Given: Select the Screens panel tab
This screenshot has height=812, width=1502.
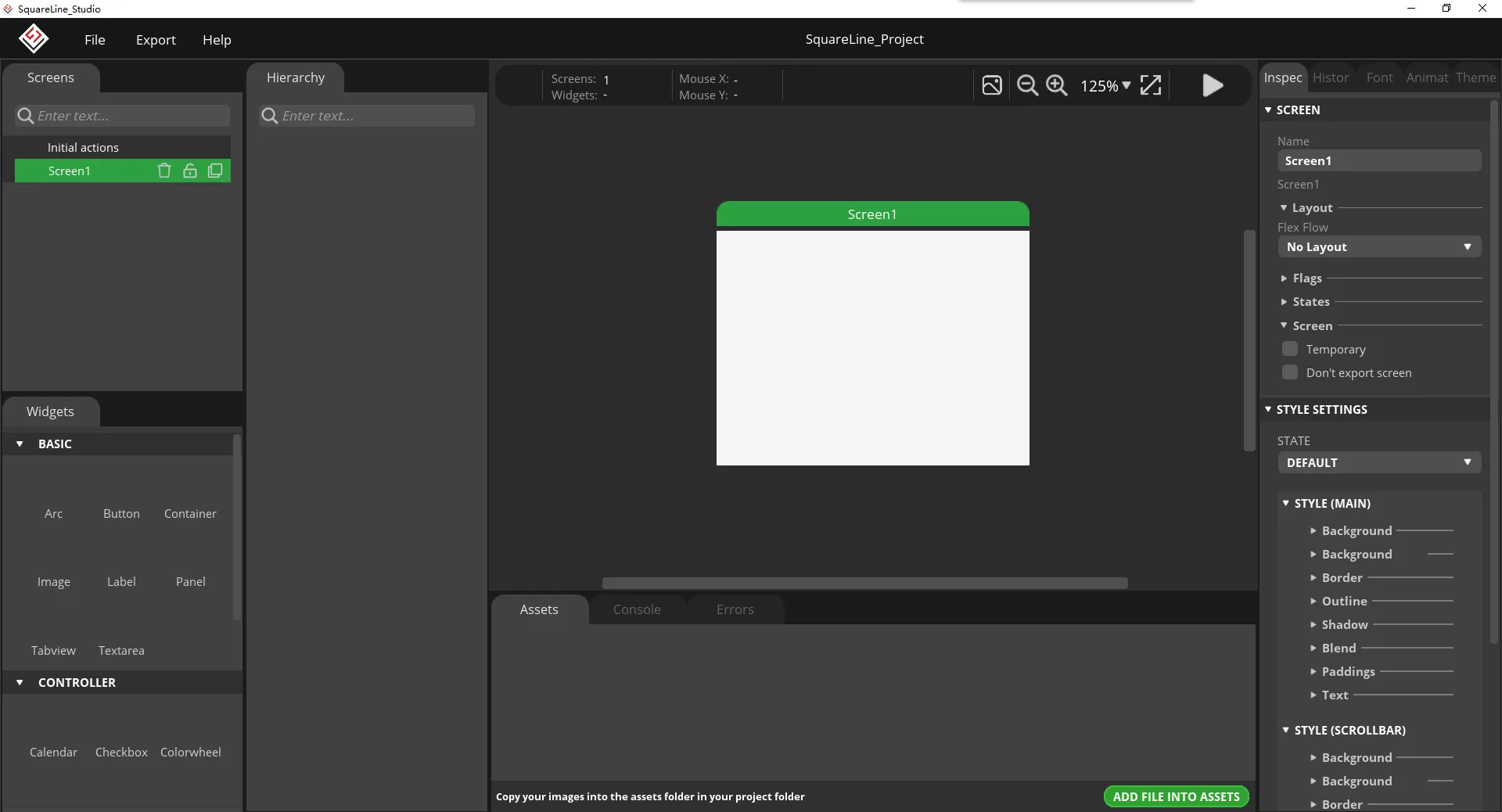Looking at the screenshot, I should point(51,77).
